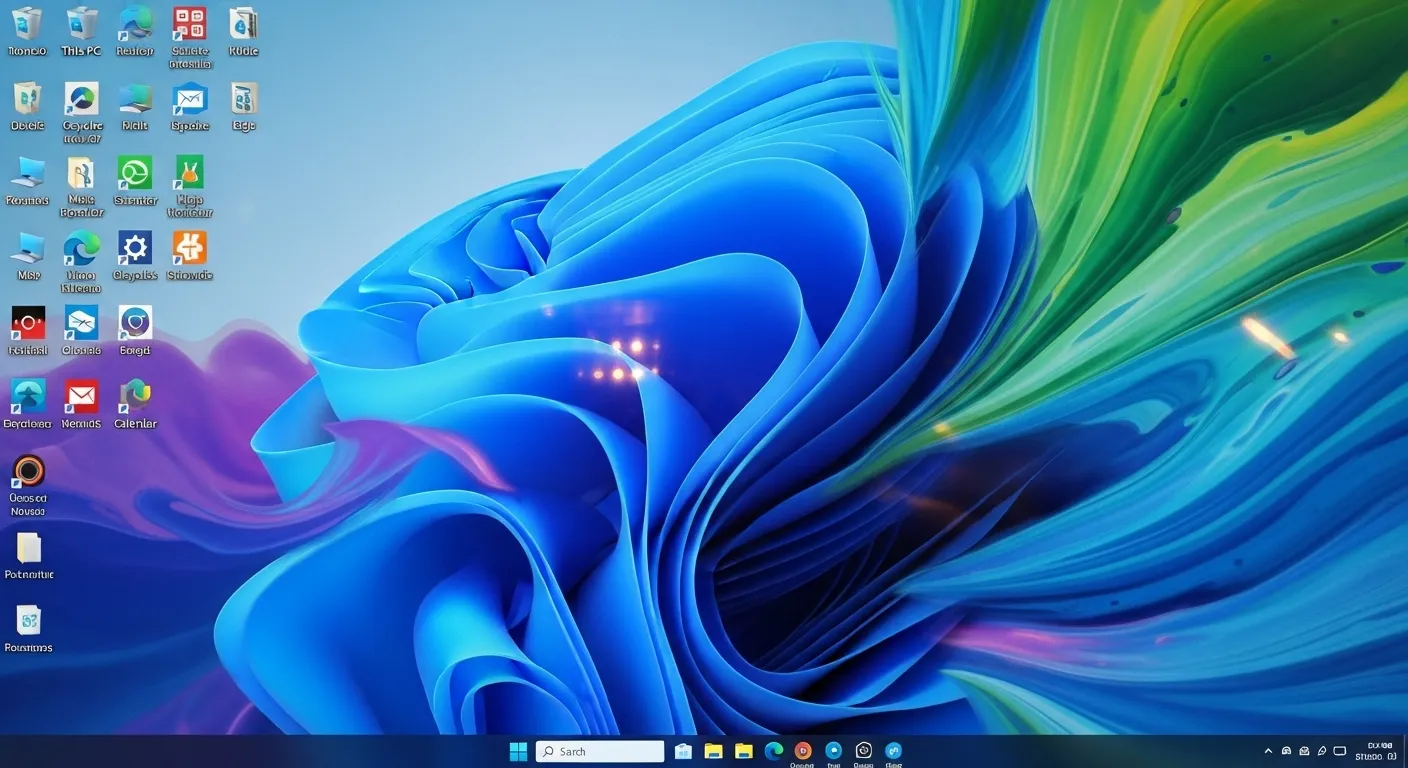Click the pen icon in system tray
Viewport: 1408px width, 768px height.
pyautogui.click(x=1322, y=751)
